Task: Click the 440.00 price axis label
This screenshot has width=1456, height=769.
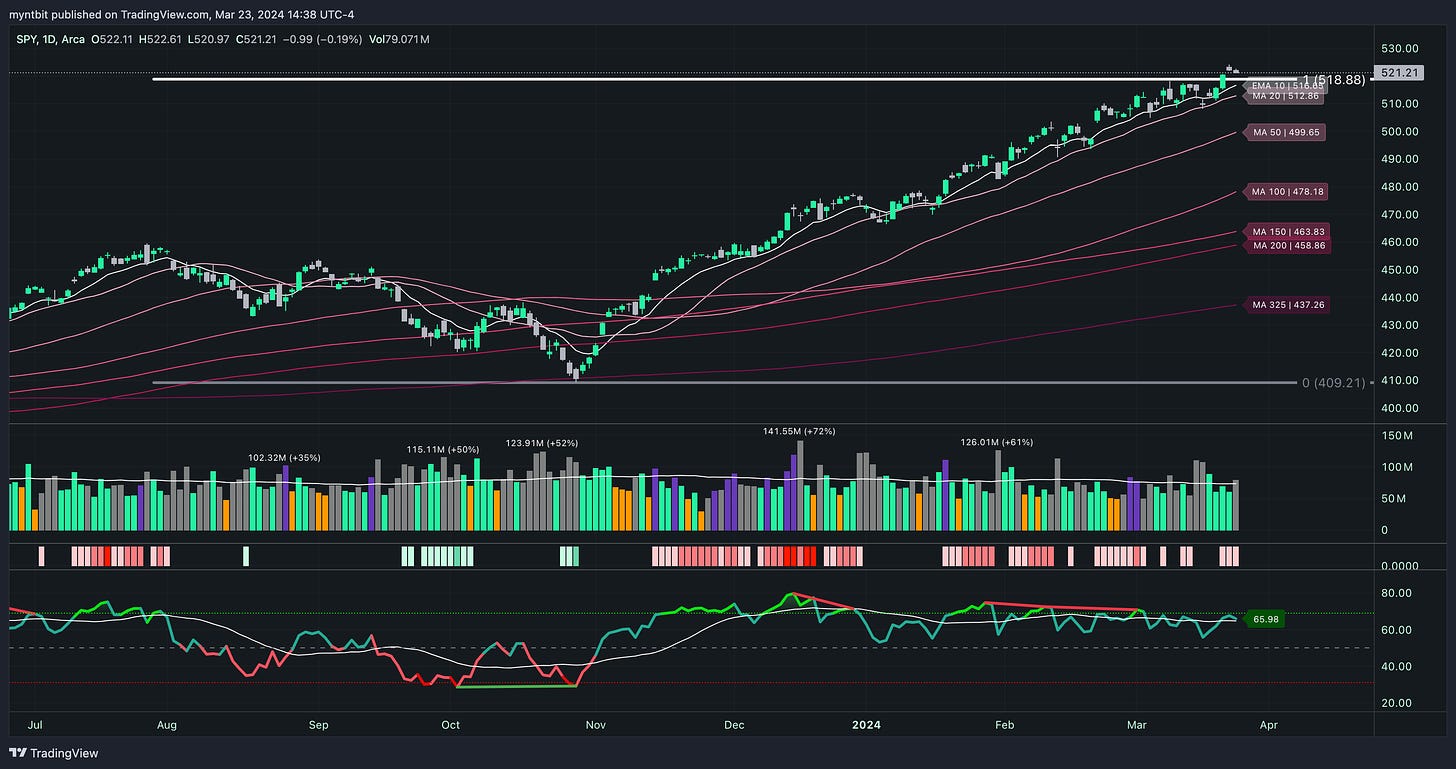Action: tap(1402, 297)
